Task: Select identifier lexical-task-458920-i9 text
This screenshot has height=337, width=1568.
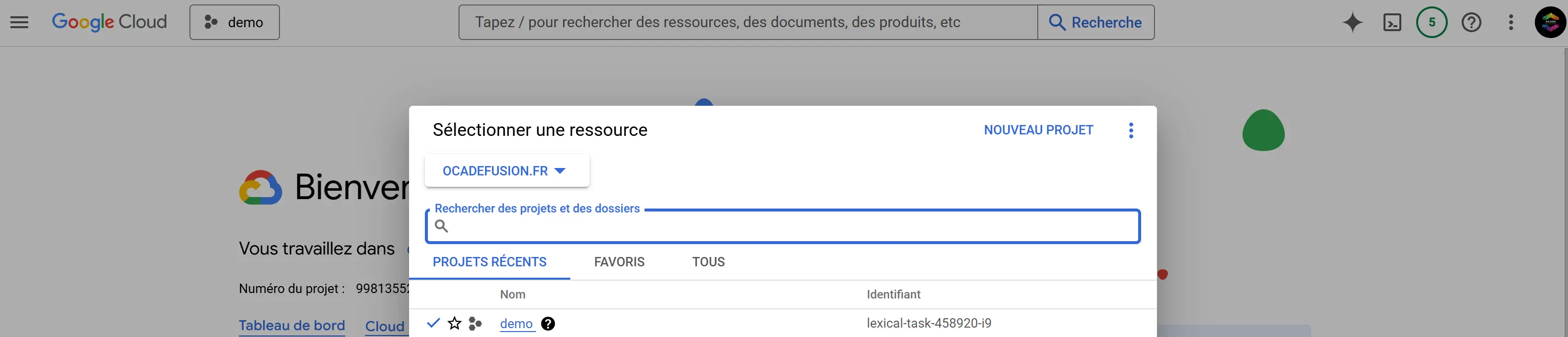Action: [929, 324]
